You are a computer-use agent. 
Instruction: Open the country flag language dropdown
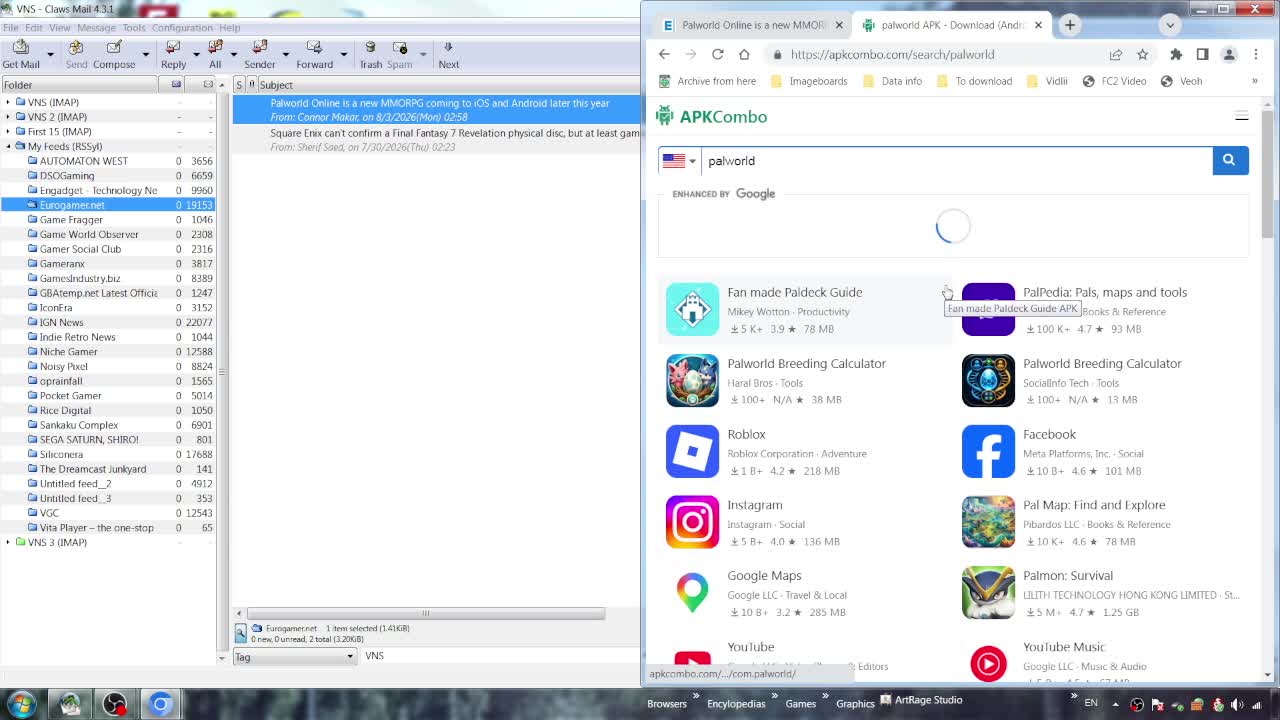coord(679,161)
